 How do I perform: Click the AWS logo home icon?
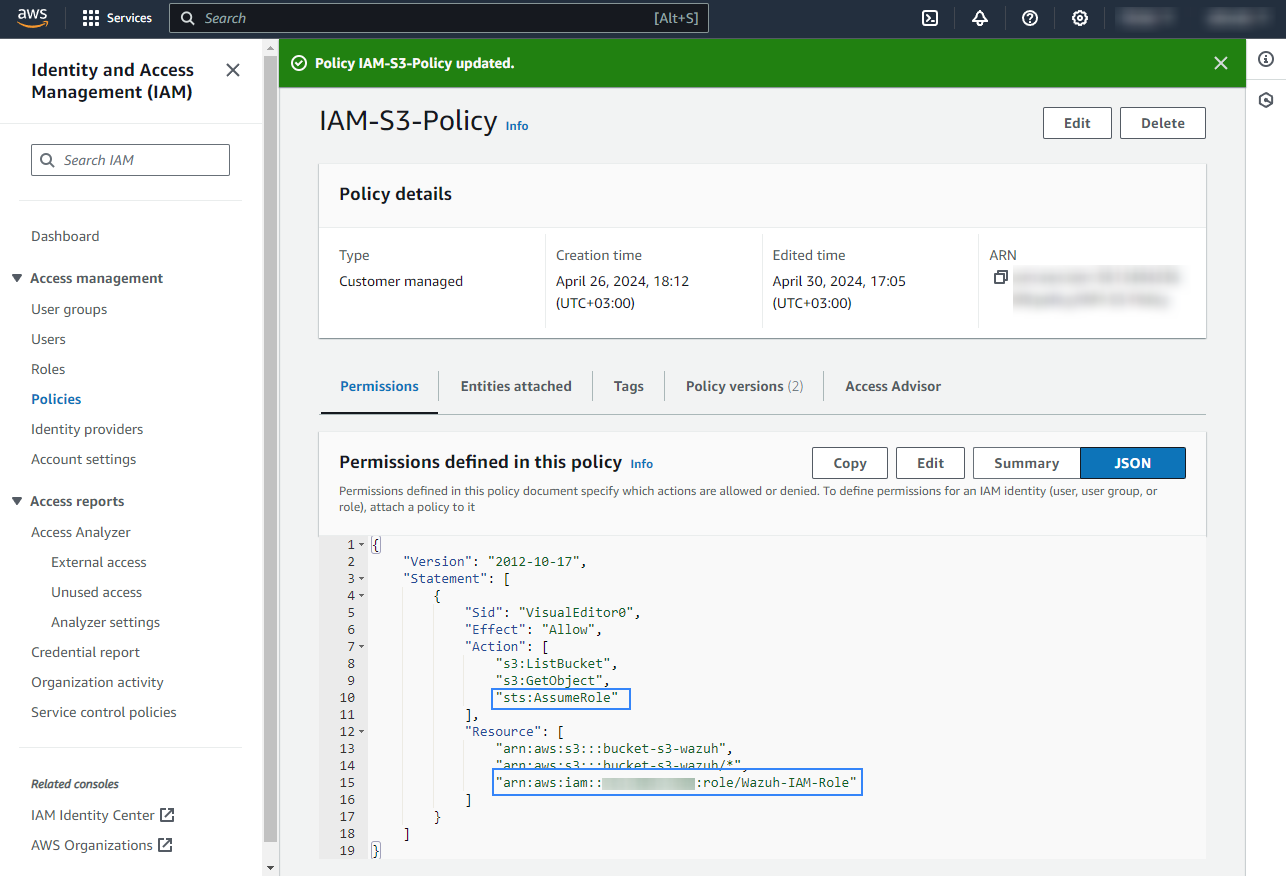(x=33, y=18)
